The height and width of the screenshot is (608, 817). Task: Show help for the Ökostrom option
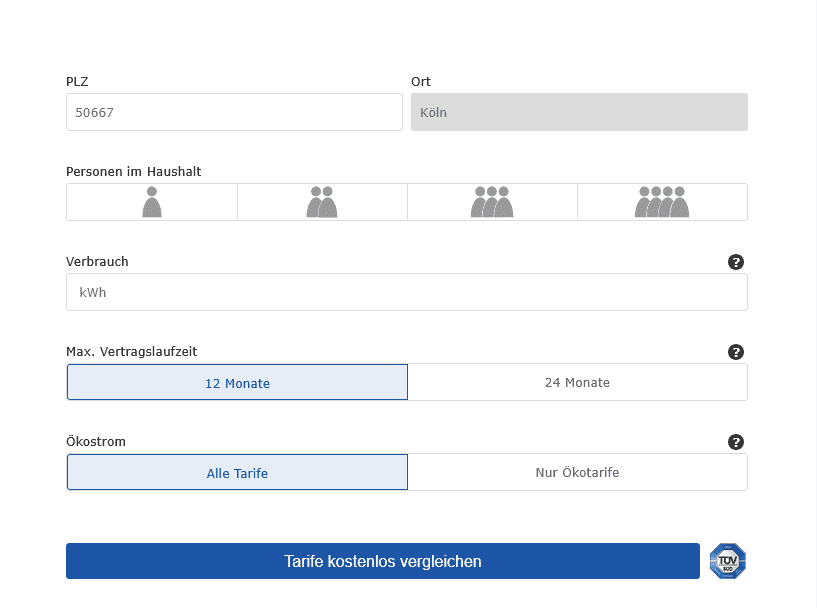(736, 442)
